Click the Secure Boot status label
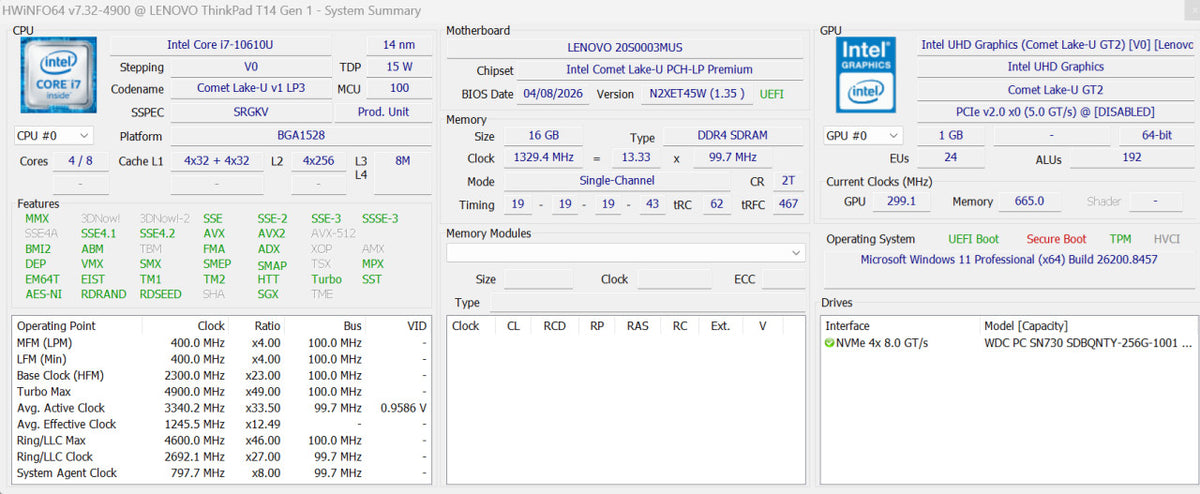 click(1056, 239)
